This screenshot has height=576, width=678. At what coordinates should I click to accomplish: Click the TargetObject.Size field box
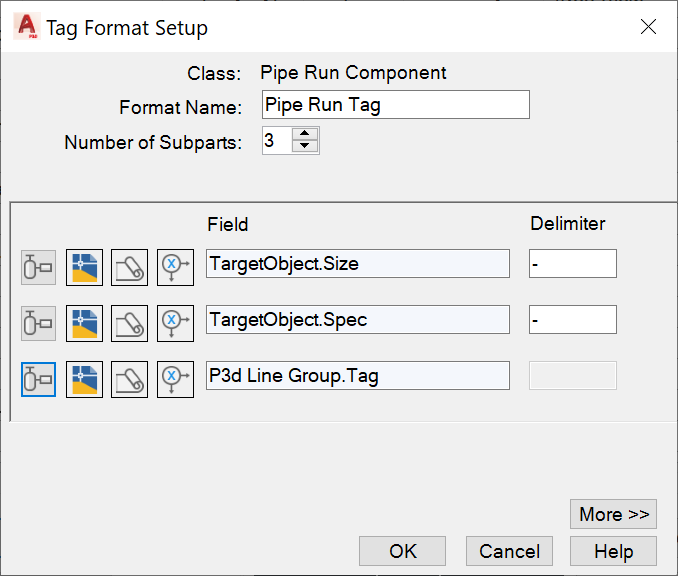pos(358,263)
